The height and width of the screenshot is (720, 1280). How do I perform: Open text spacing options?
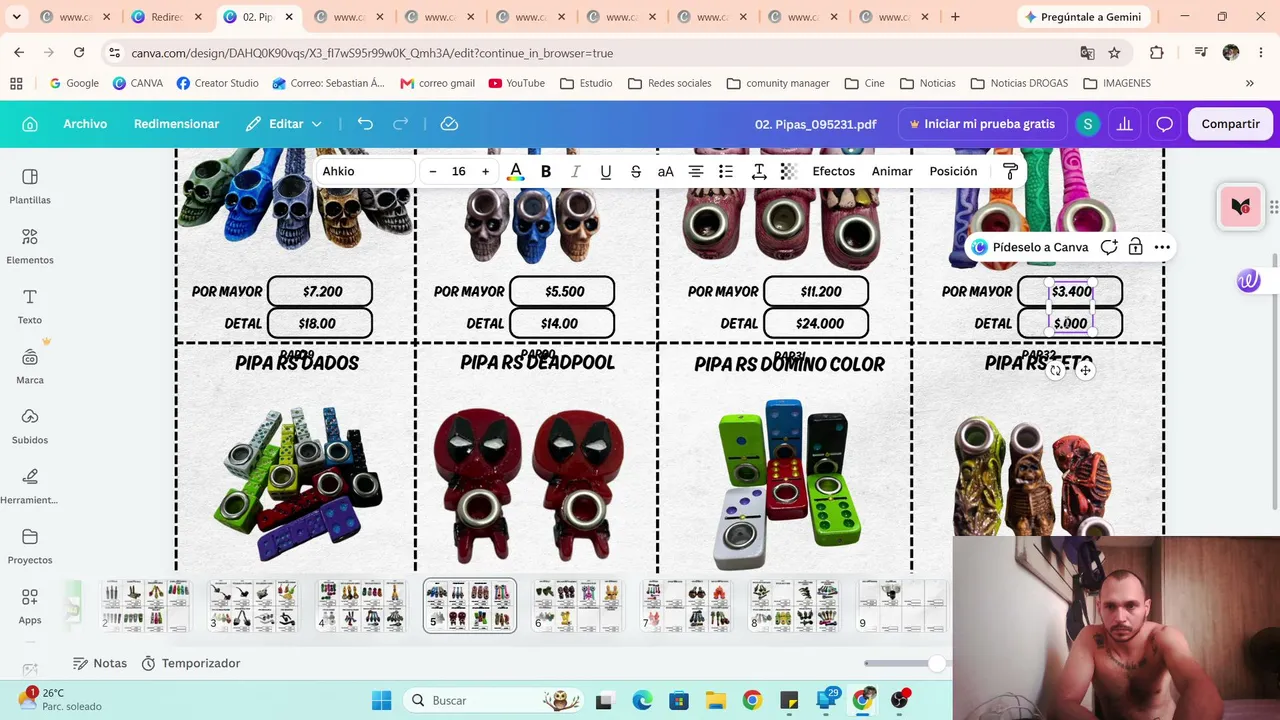[759, 172]
